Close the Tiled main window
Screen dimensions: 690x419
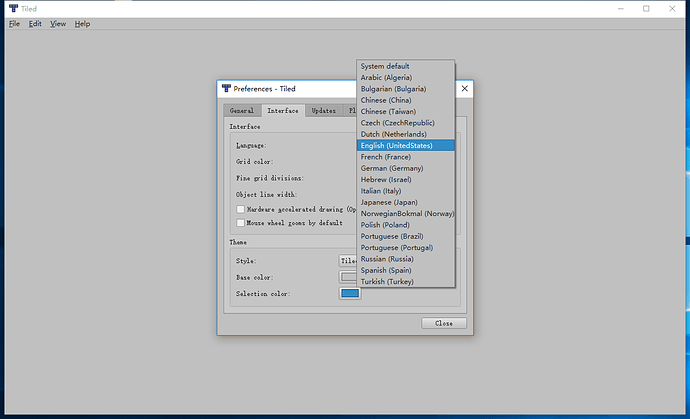pos(672,8)
